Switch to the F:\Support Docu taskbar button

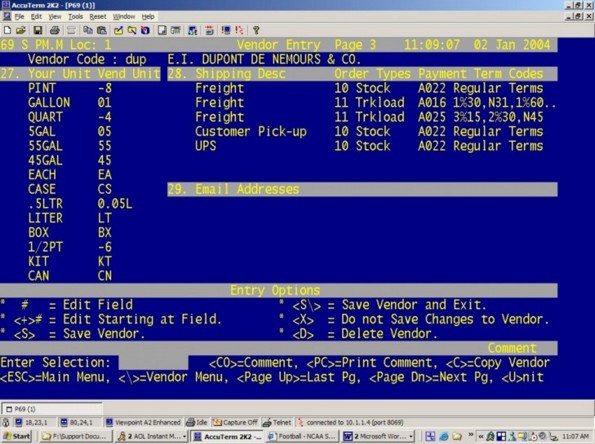(75, 436)
